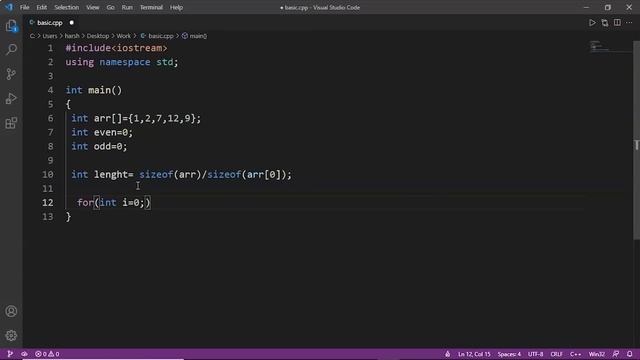The image size is (640, 360).
Task: Click on 'namespace' keyword on line 2
Action: 125,62
